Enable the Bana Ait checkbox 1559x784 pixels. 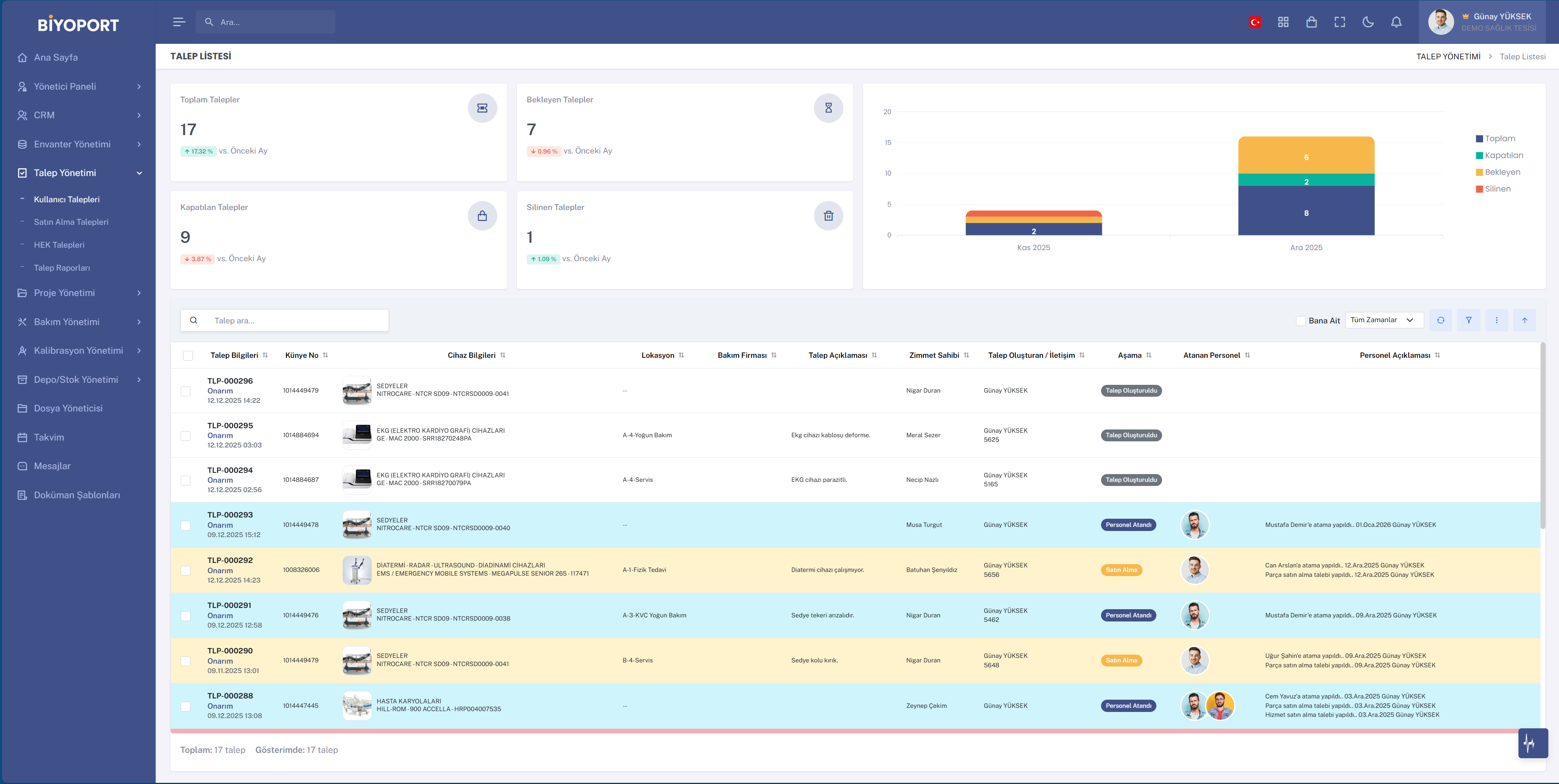[x=1301, y=321]
